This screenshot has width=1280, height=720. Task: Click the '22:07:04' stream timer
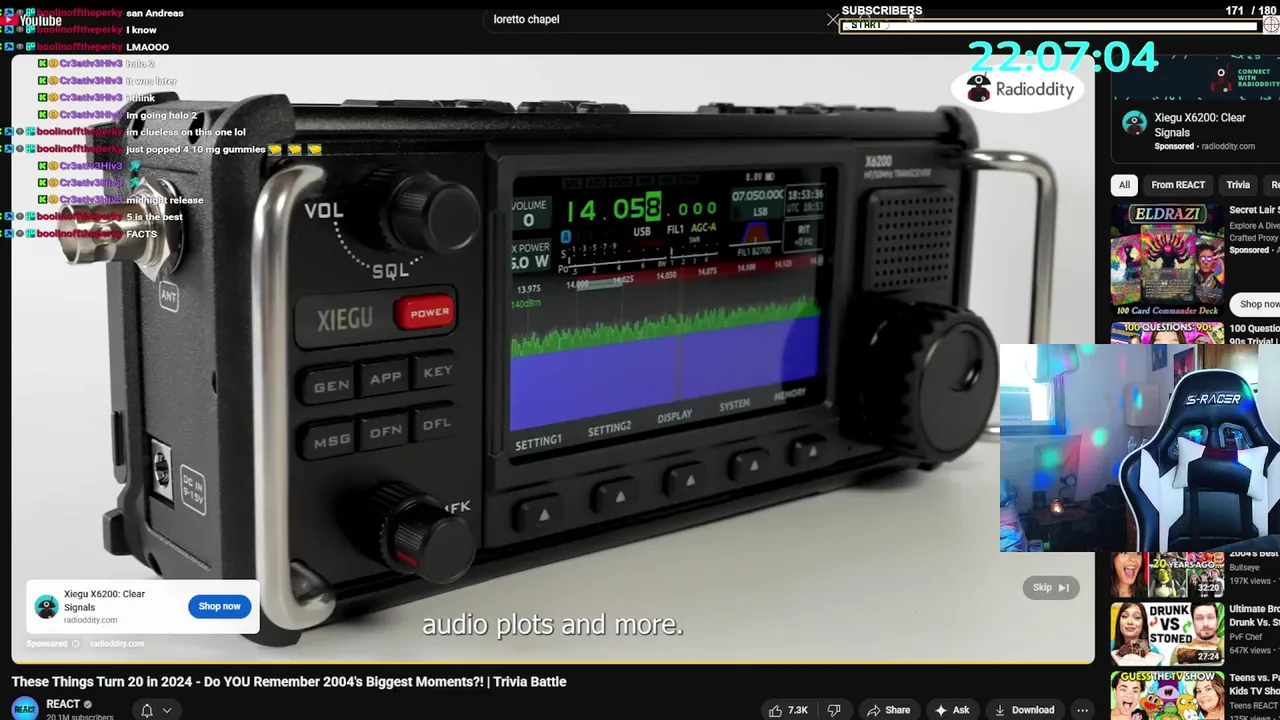pyautogui.click(x=1062, y=57)
